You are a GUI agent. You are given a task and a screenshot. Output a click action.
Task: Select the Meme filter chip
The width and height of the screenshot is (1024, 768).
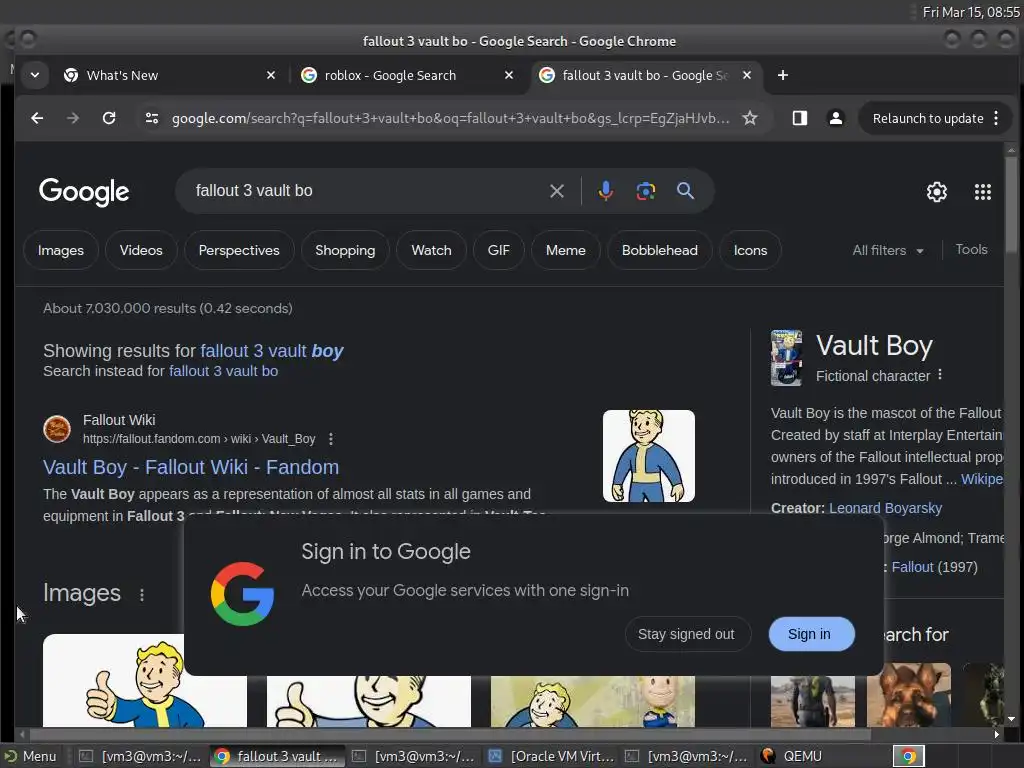[566, 250]
